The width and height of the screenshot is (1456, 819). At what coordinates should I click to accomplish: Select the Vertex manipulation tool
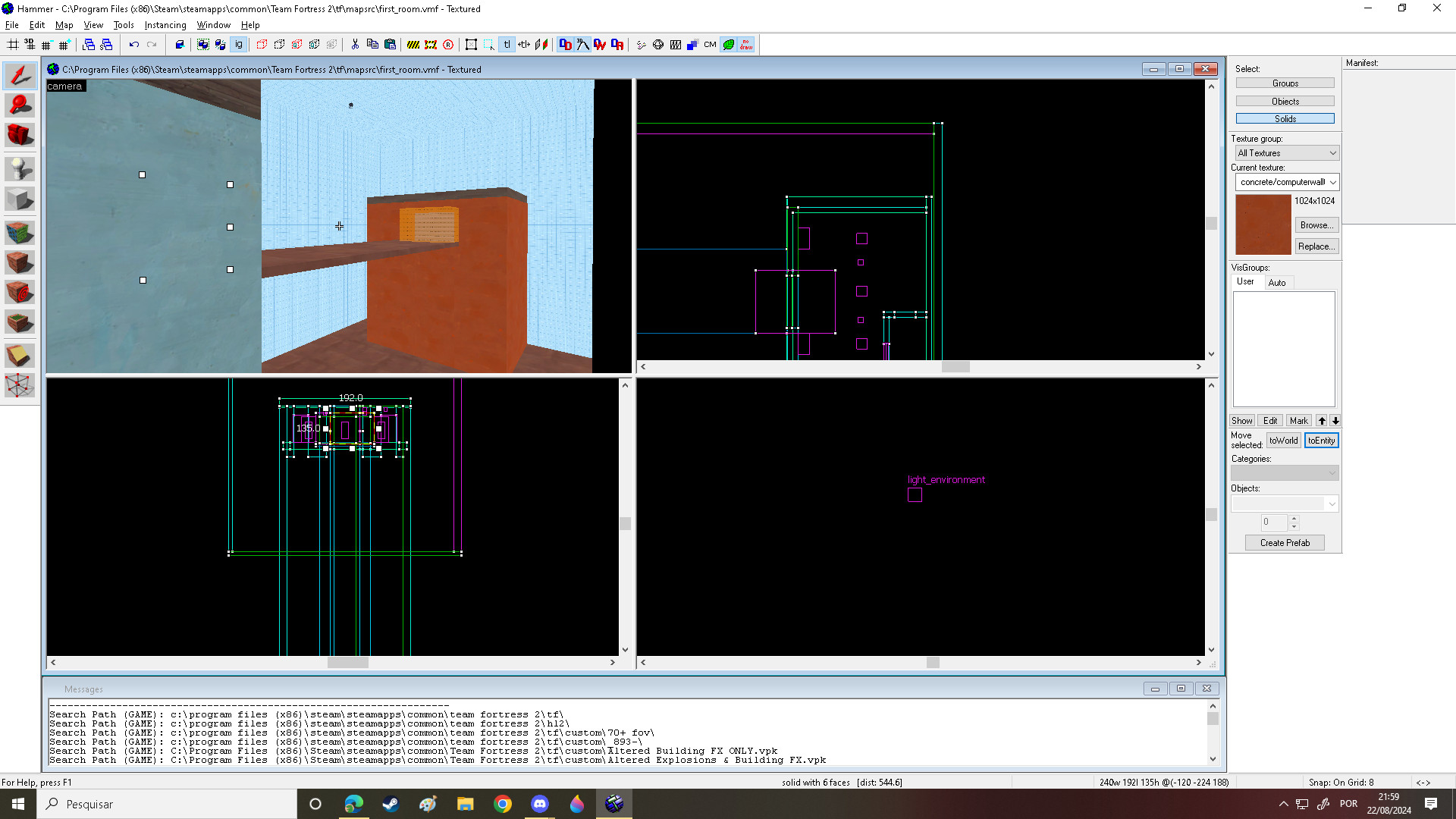pos(20,385)
